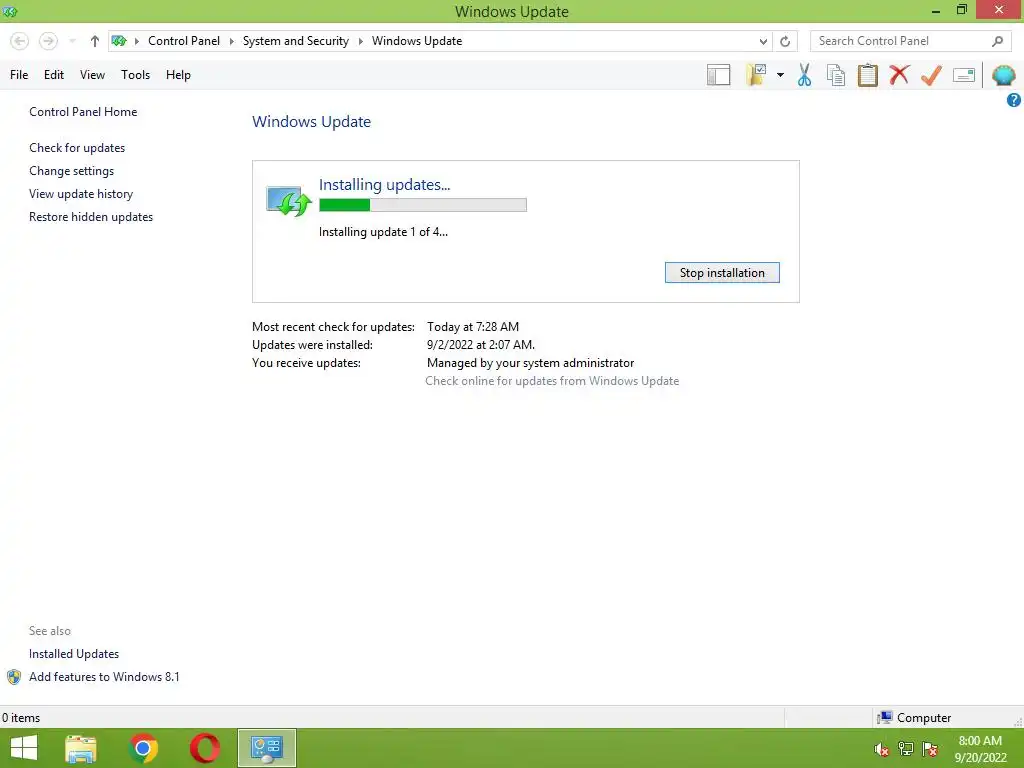Open the File menu

[x=19, y=75]
